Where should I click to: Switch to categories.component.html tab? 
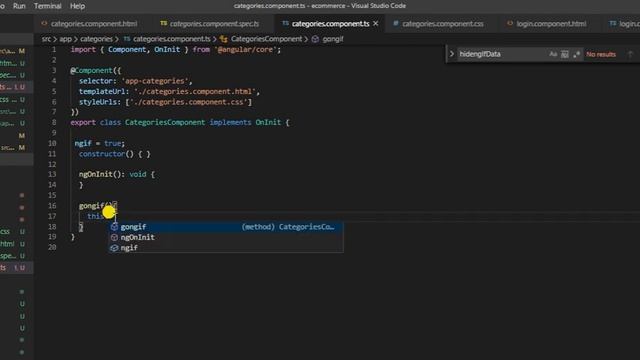[x=94, y=24]
